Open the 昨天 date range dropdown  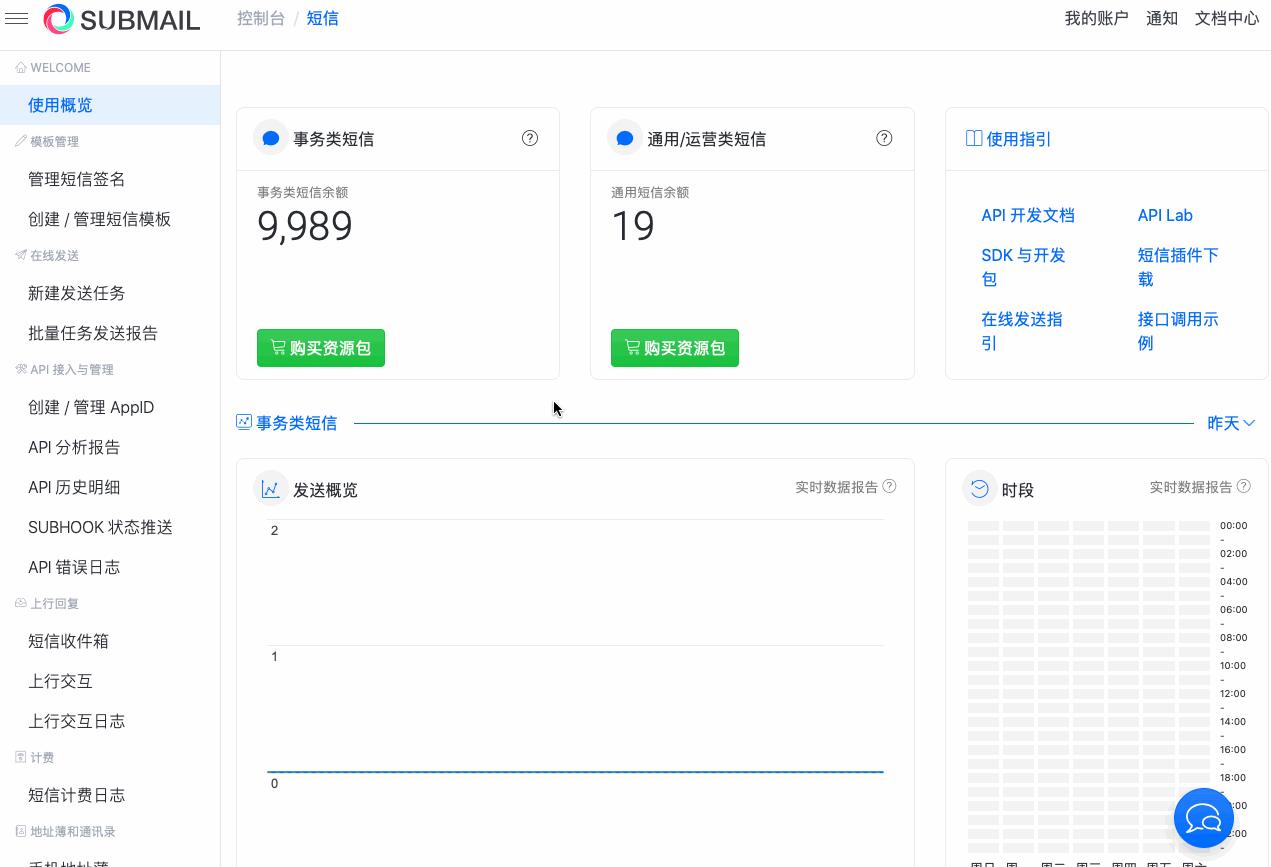(x=1231, y=423)
